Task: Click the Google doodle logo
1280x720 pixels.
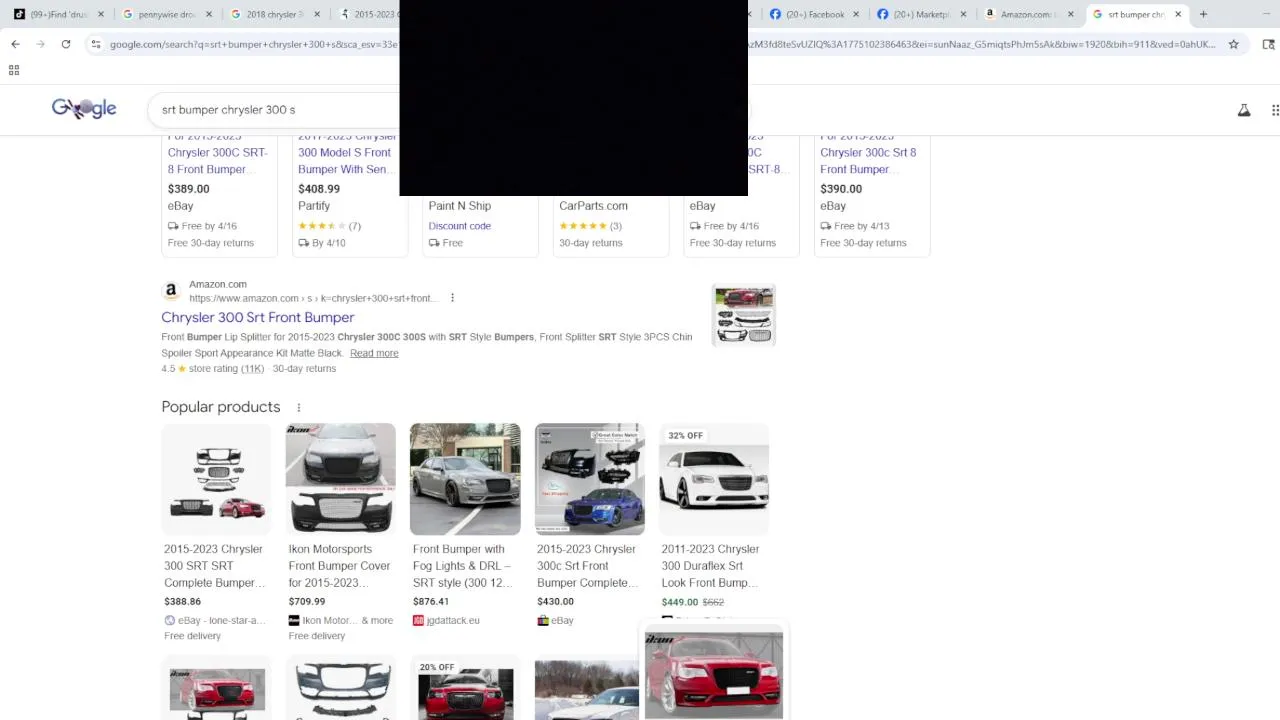Action: (84, 109)
